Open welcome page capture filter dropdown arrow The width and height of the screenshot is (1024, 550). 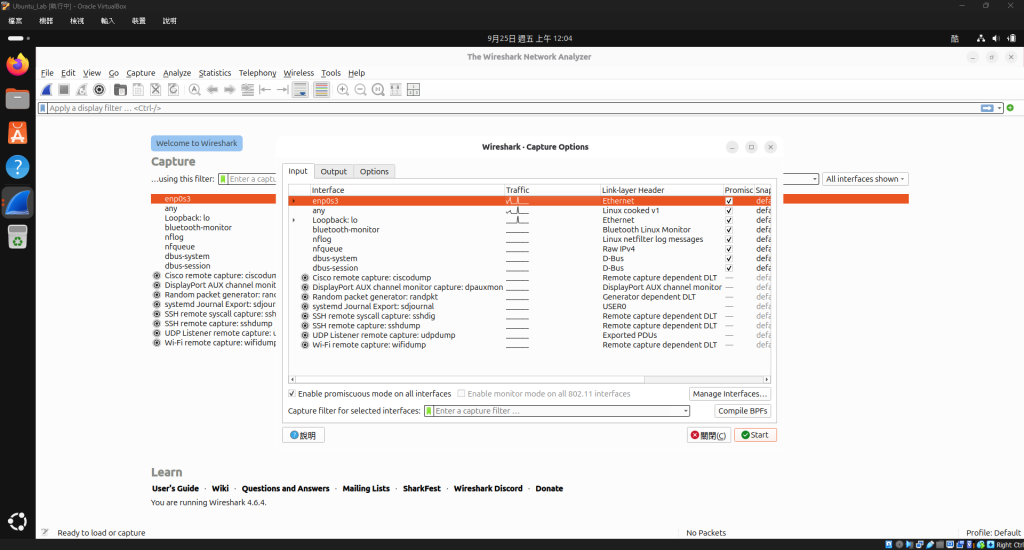(x=814, y=179)
